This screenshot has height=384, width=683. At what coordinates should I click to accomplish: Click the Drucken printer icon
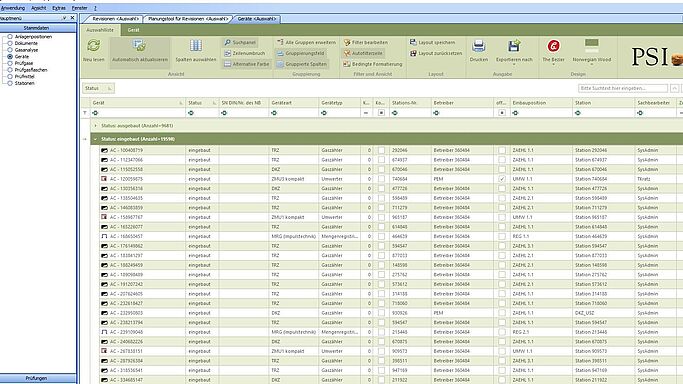tap(479, 45)
